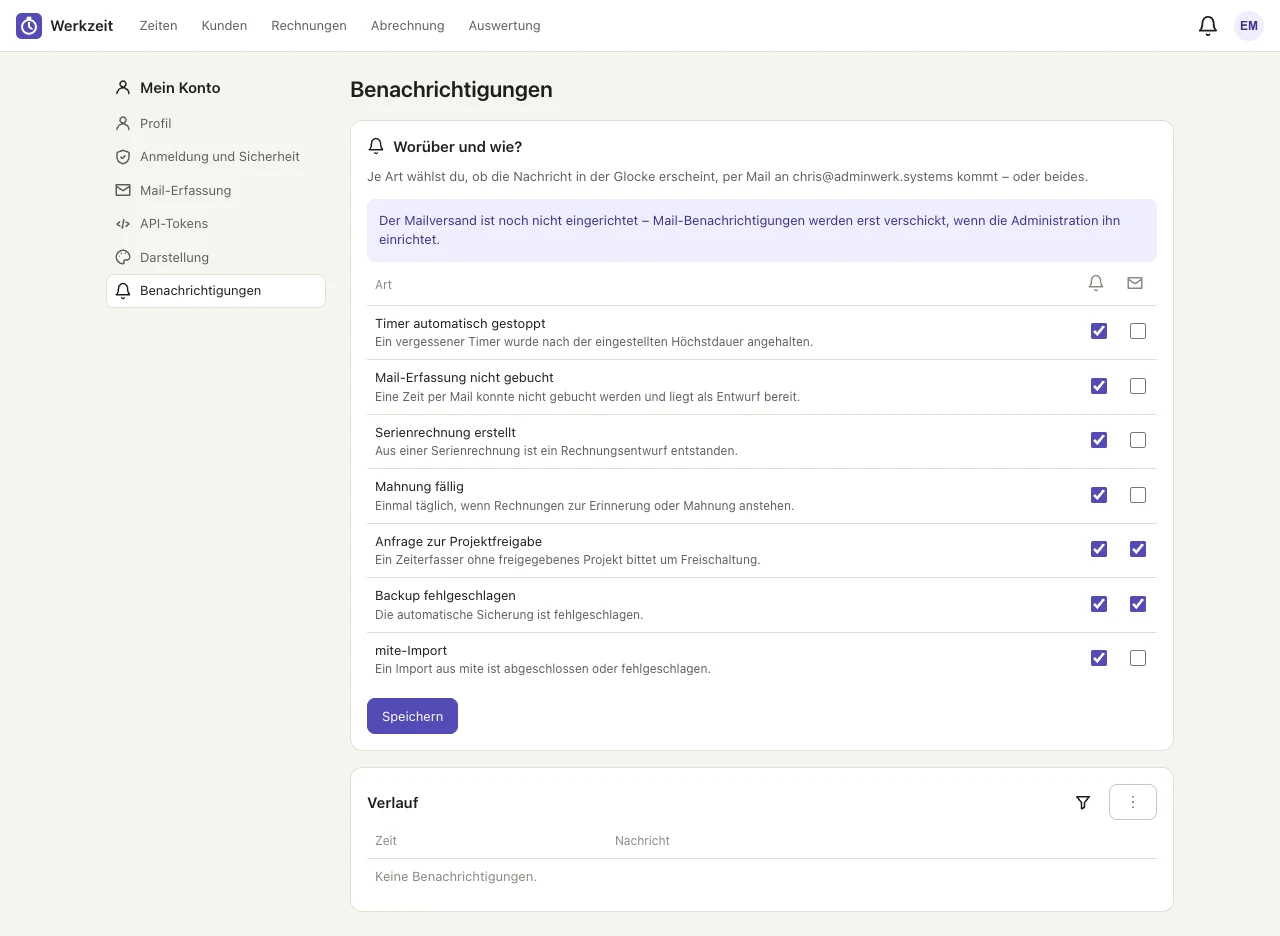Check mail box for Mail-Erfassung nicht gebucht
1280x936 pixels.
pos(1138,386)
